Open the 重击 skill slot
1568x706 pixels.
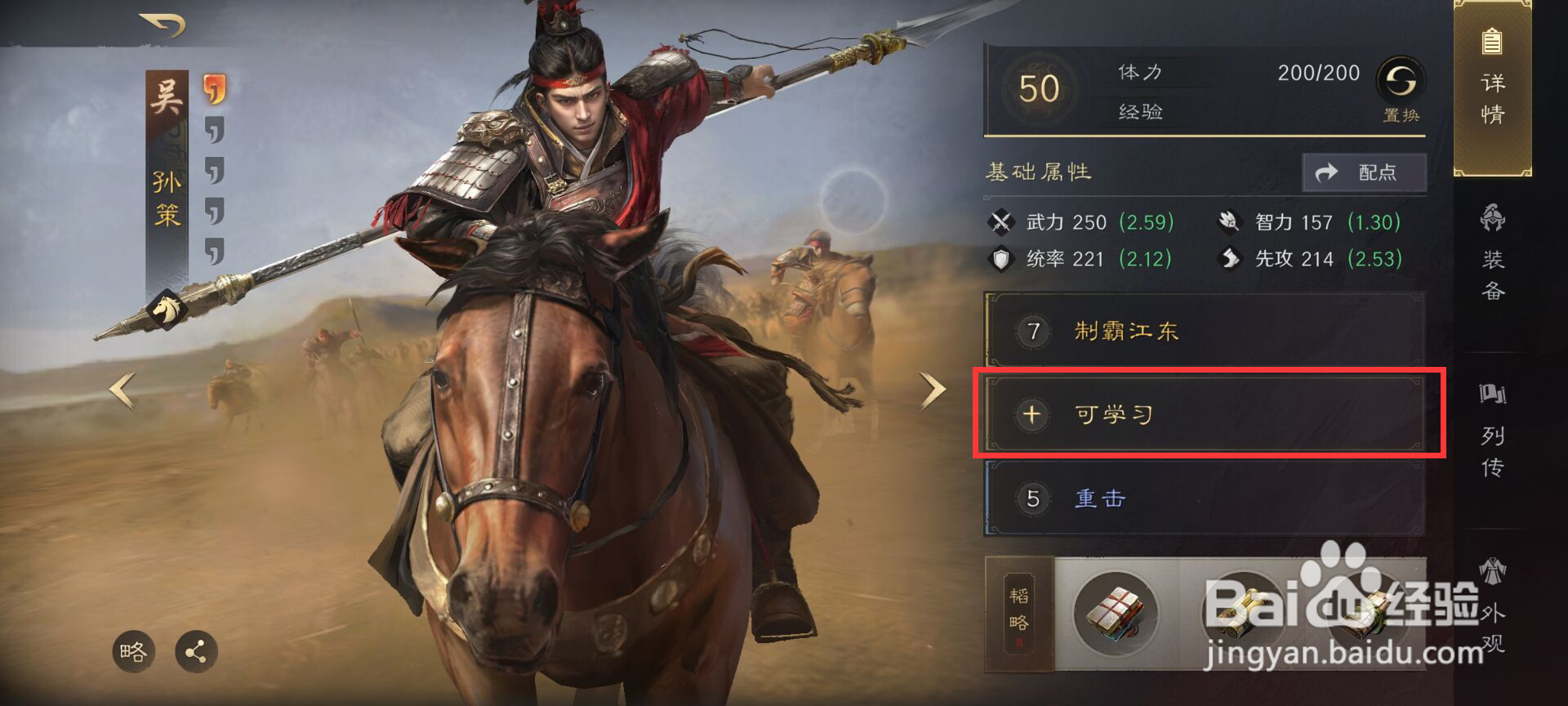point(1205,498)
